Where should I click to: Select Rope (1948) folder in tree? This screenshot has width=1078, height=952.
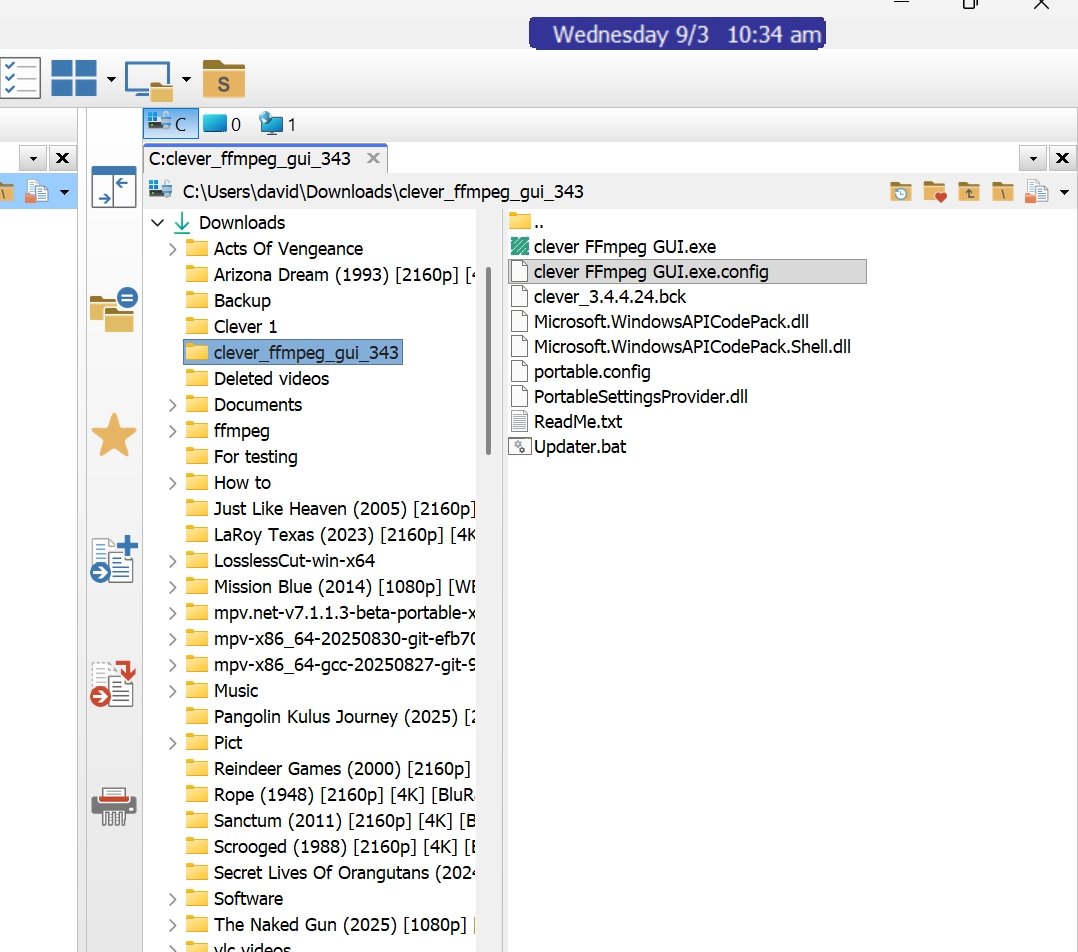[330, 795]
